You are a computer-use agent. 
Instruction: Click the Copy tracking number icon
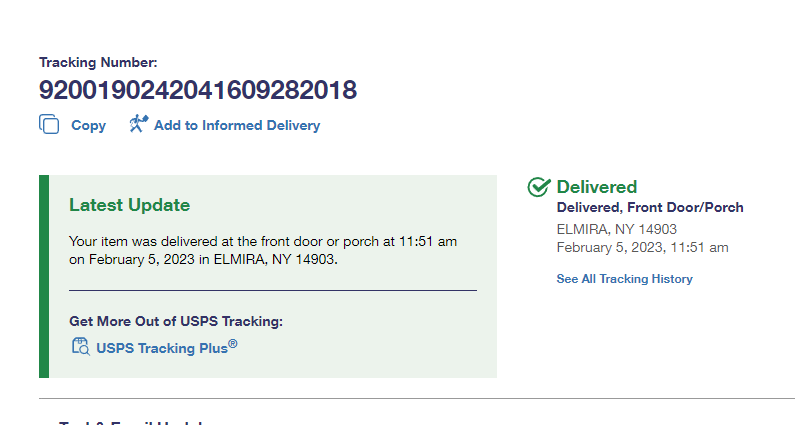click(49, 124)
